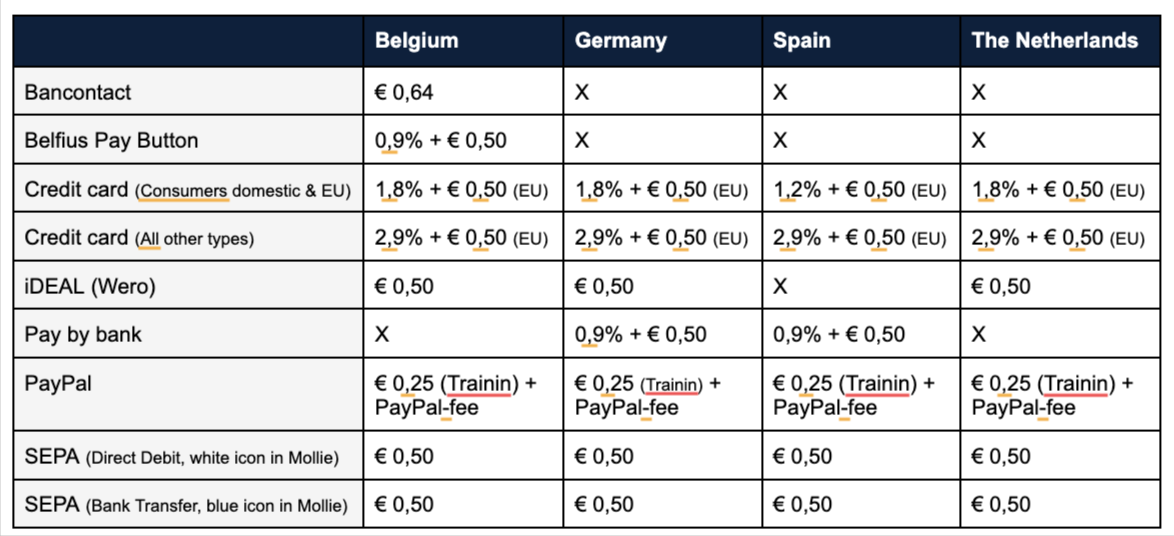
Task: Select Spain's 1,2% consumer credit card cell
Action: tap(859, 189)
